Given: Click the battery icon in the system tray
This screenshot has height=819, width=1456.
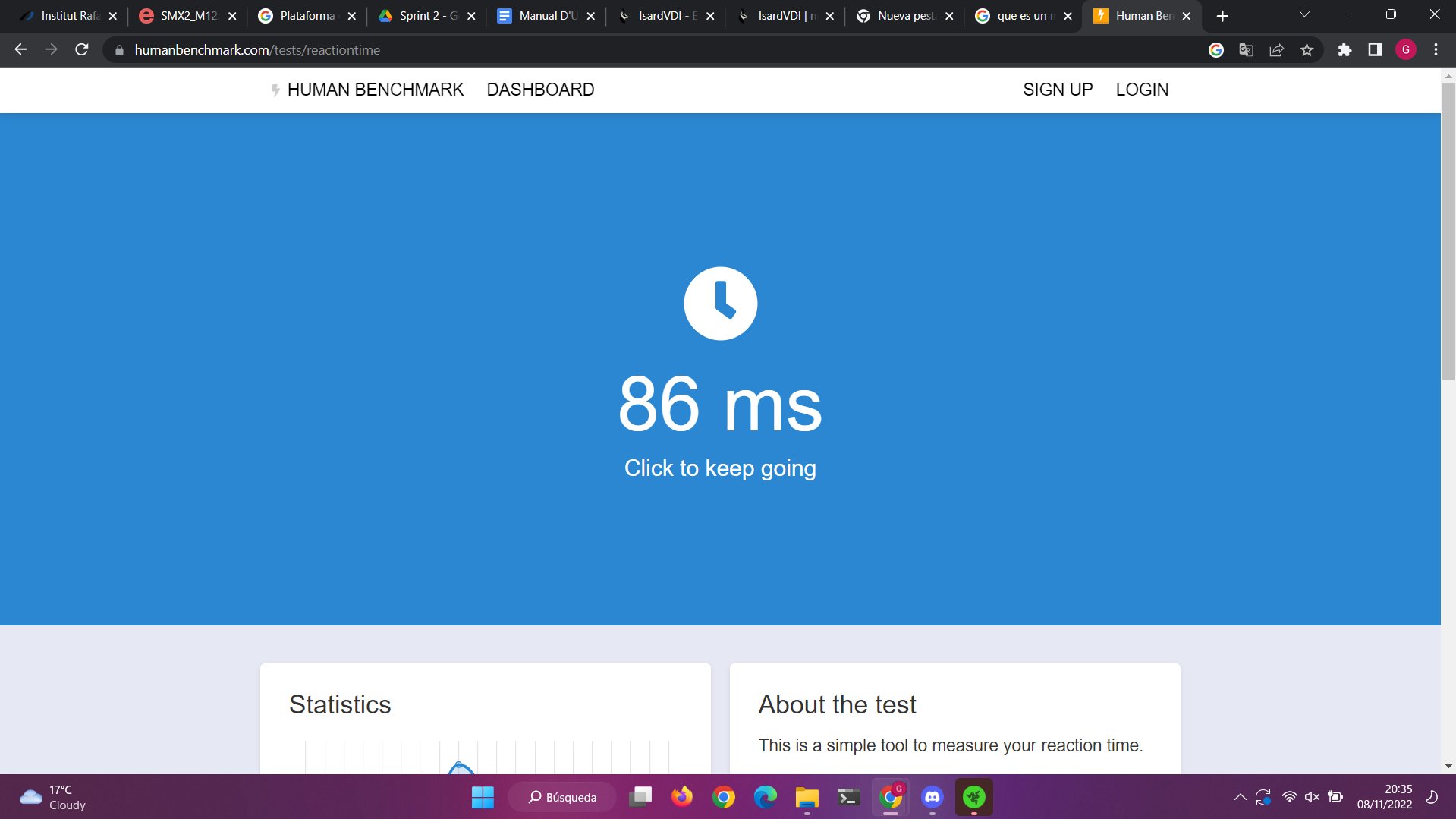Looking at the screenshot, I should point(1335,797).
